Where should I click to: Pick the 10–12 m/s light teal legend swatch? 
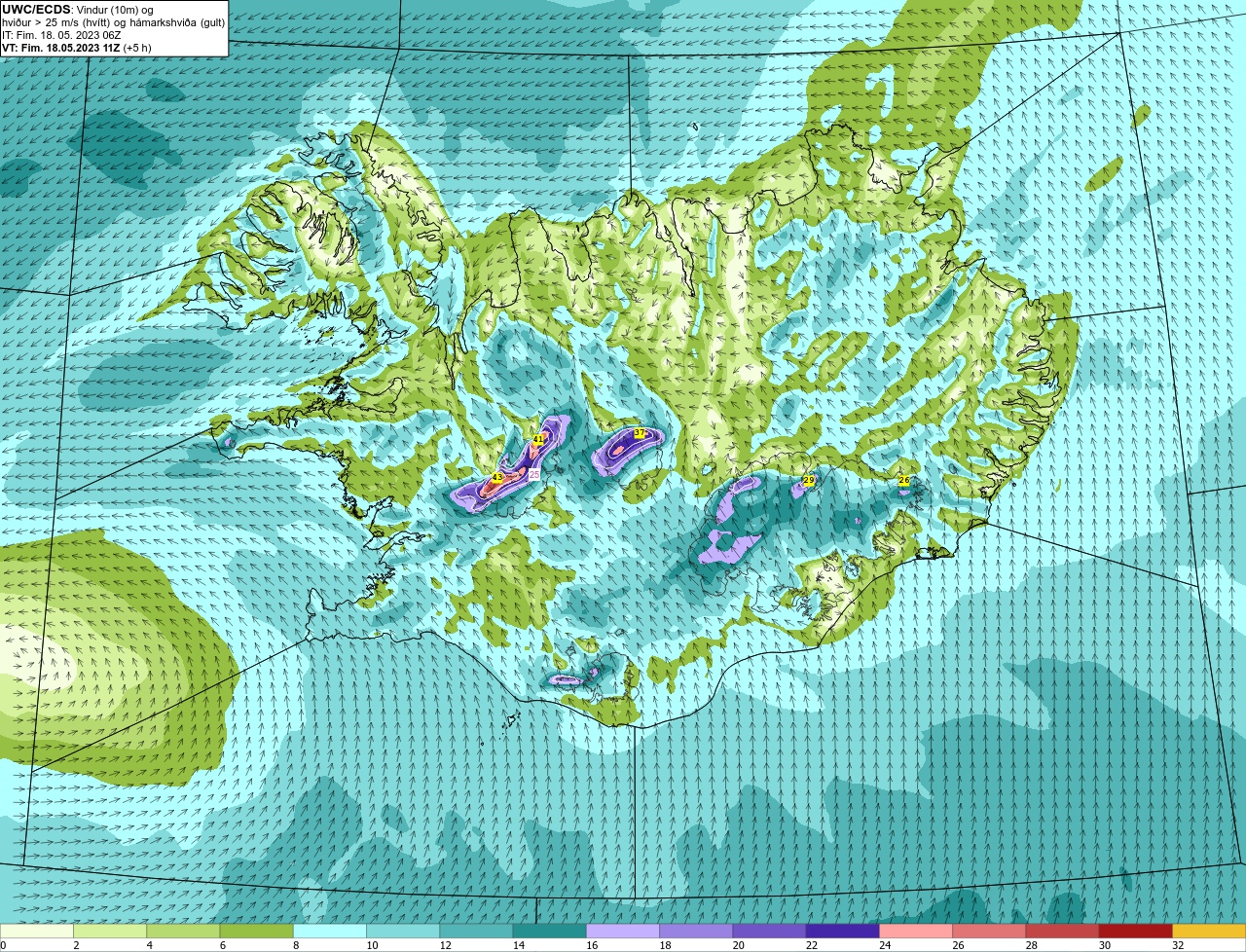pyautogui.click(x=403, y=931)
